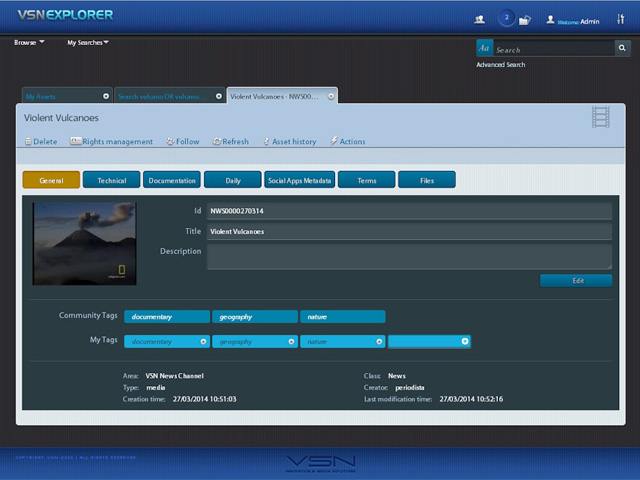Screen dimensions: 640x480
Task: Click the geography community tag
Action: (x=255, y=317)
